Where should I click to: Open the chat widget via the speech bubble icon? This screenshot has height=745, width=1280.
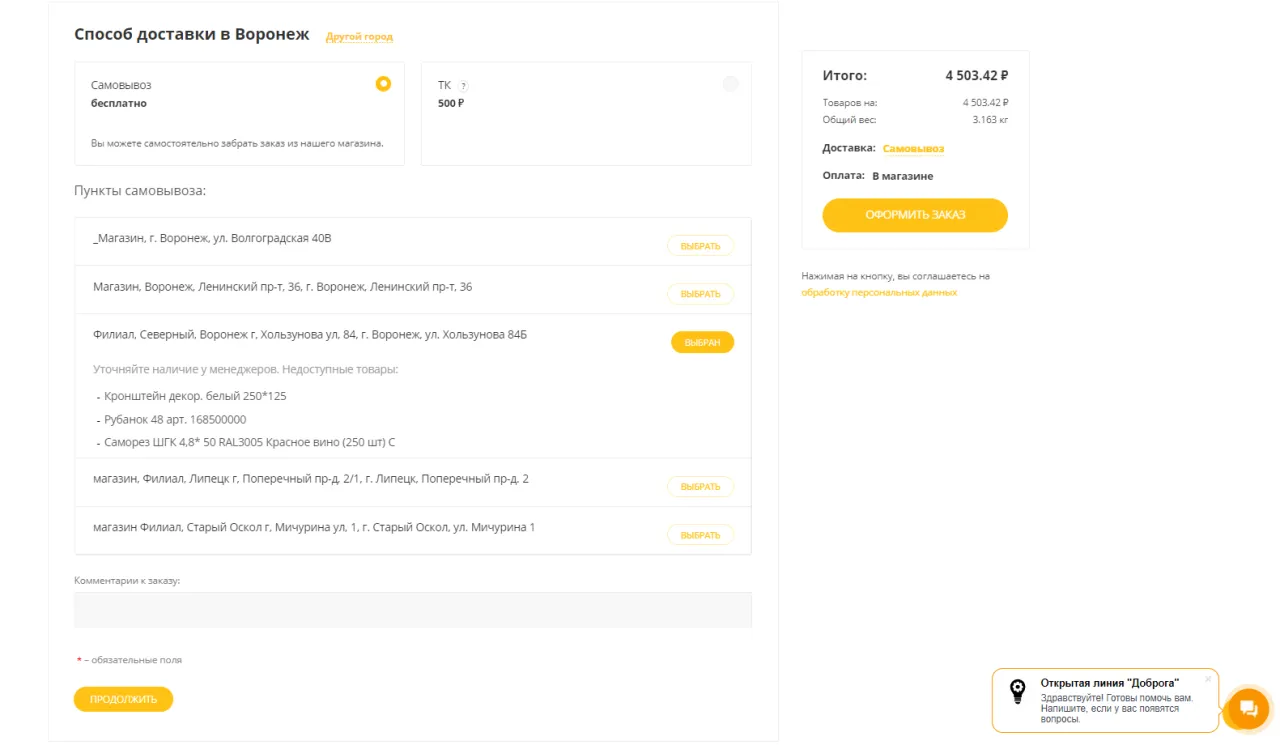pos(1247,709)
